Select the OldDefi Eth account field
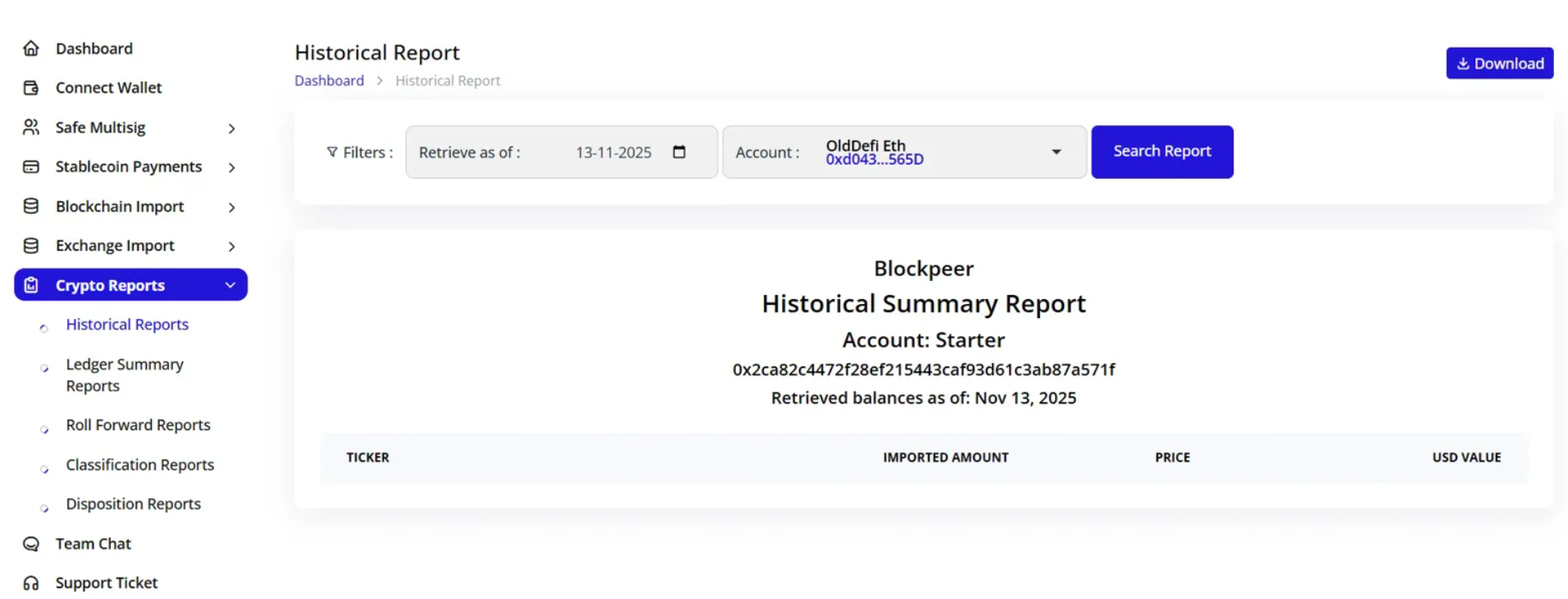This screenshot has height=599, width=1568. coord(904,152)
